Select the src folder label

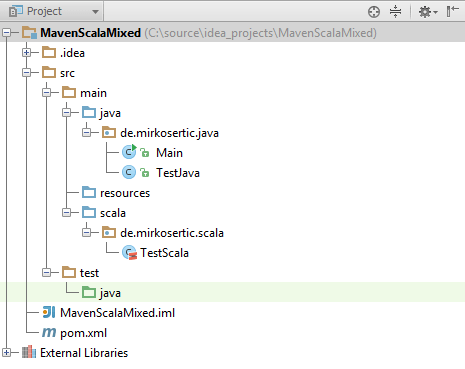point(67,73)
